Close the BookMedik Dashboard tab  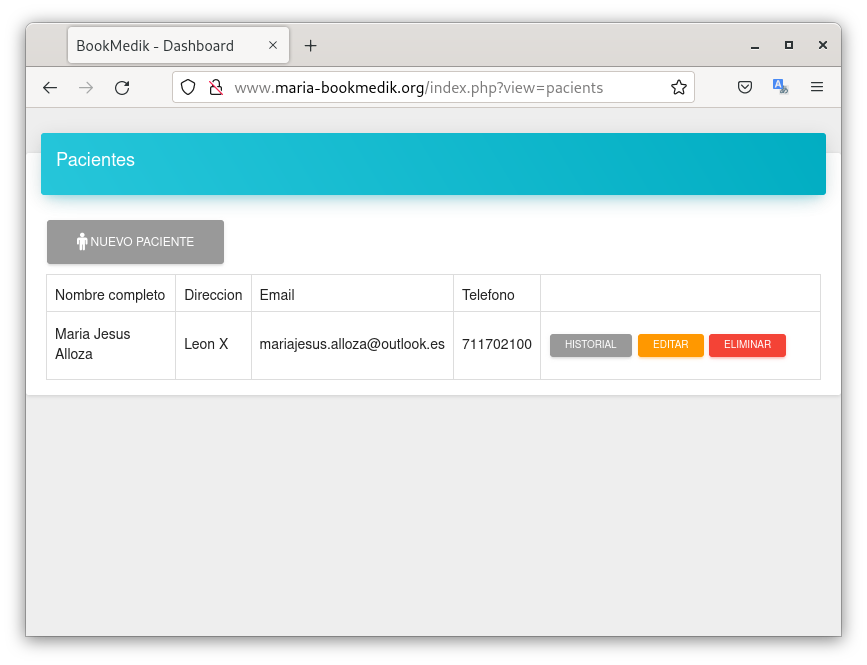pos(274,46)
